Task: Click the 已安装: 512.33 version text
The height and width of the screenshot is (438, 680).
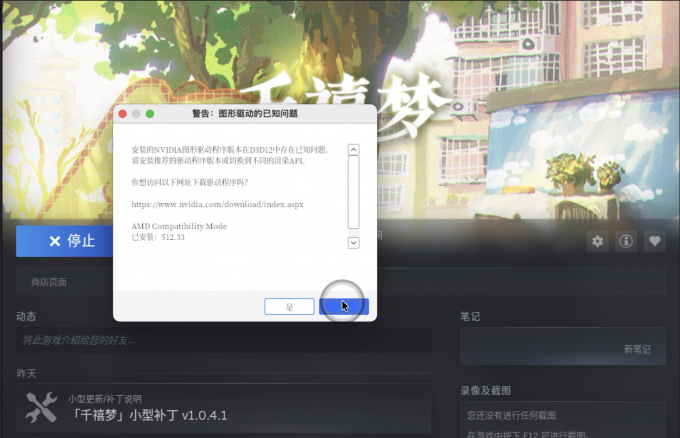Action: click(x=158, y=237)
